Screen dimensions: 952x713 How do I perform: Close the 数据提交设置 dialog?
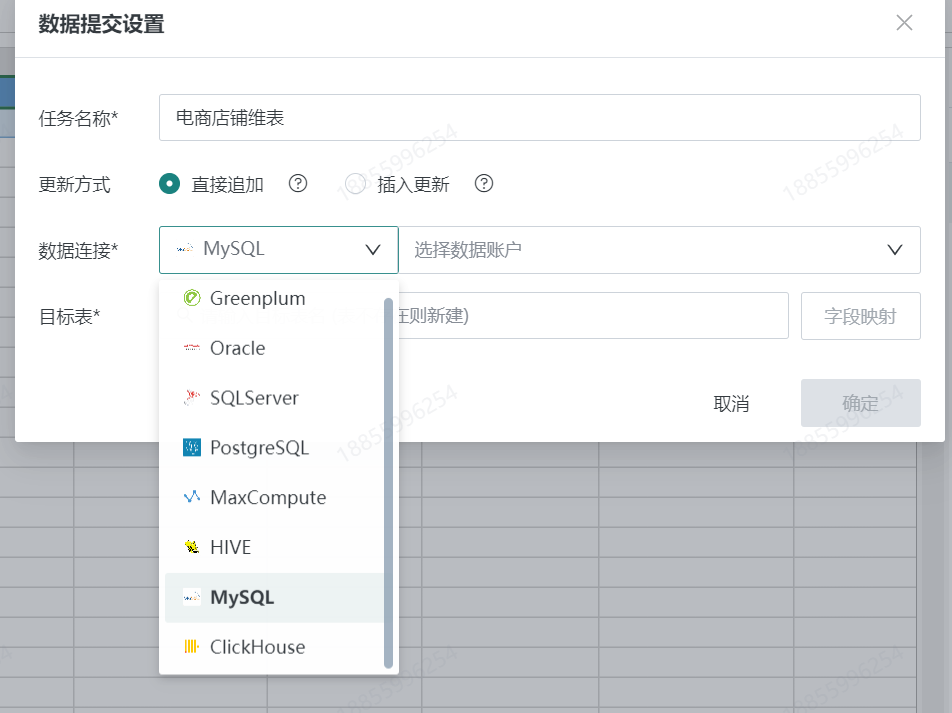905,23
